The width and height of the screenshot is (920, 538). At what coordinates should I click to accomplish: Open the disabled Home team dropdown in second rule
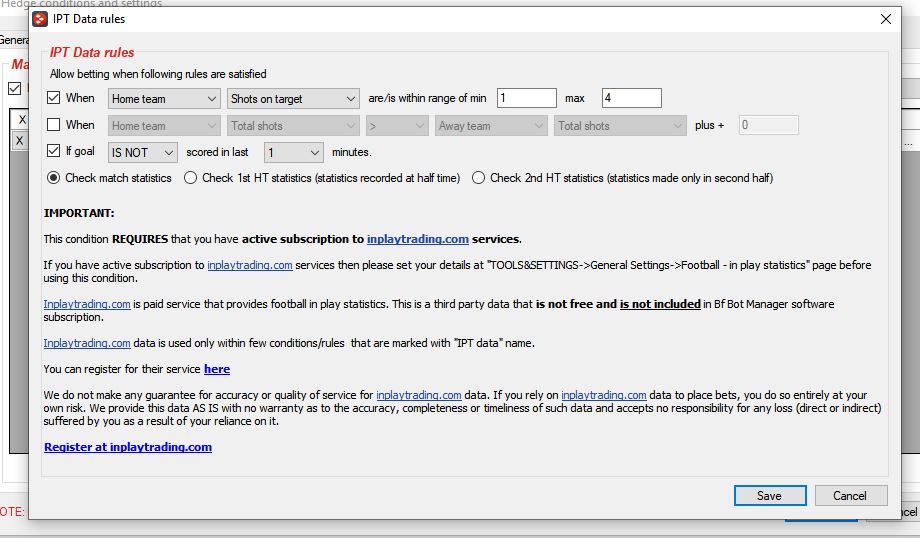coord(164,126)
